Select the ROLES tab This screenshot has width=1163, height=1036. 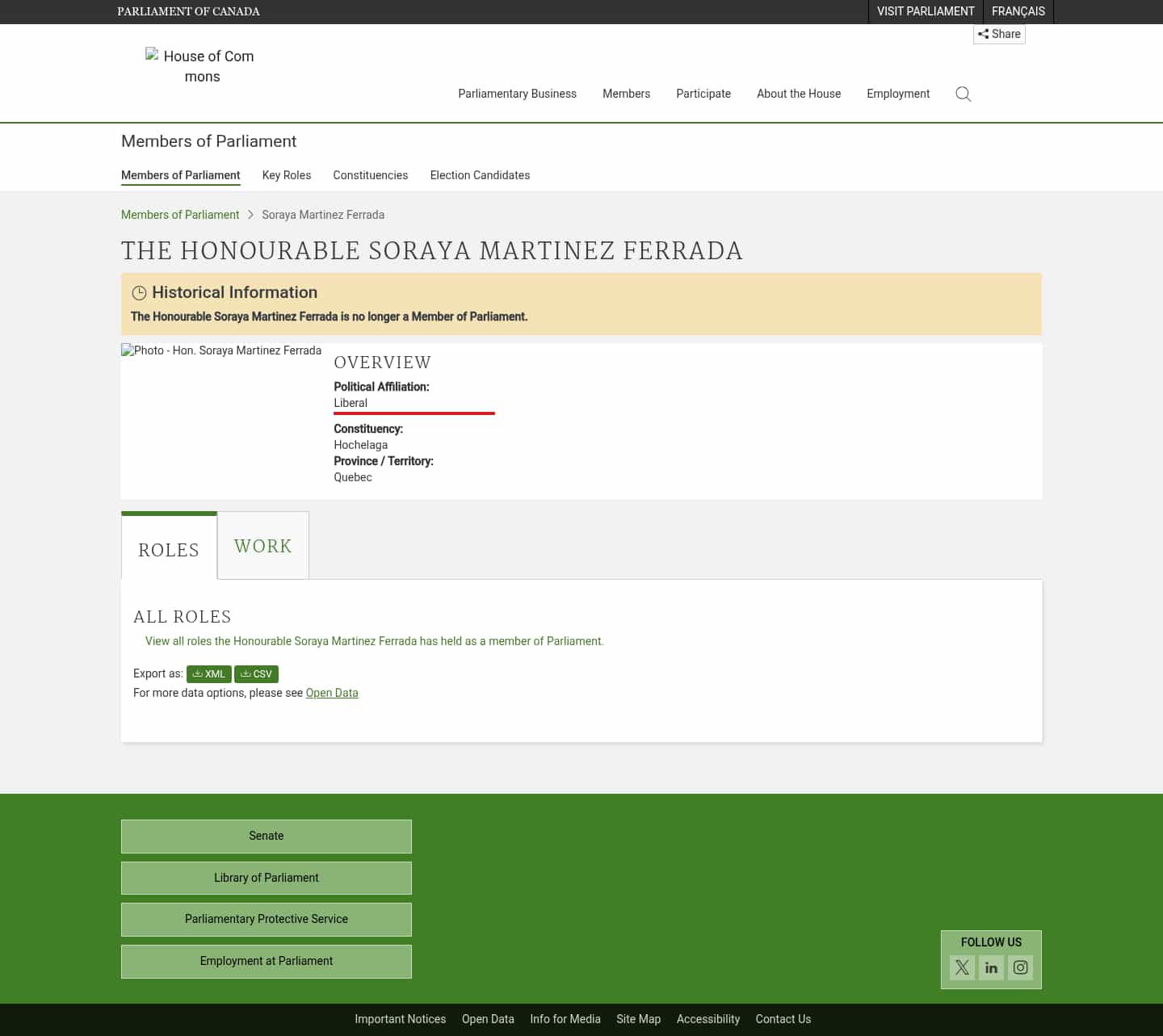pyautogui.click(x=169, y=550)
